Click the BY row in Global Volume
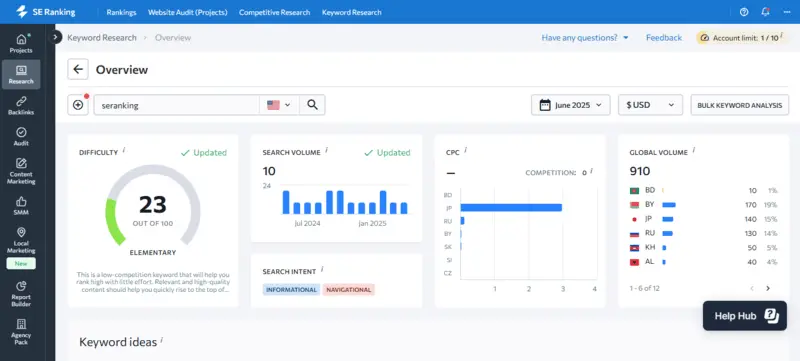800x361 pixels. click(x=704, y=205)
